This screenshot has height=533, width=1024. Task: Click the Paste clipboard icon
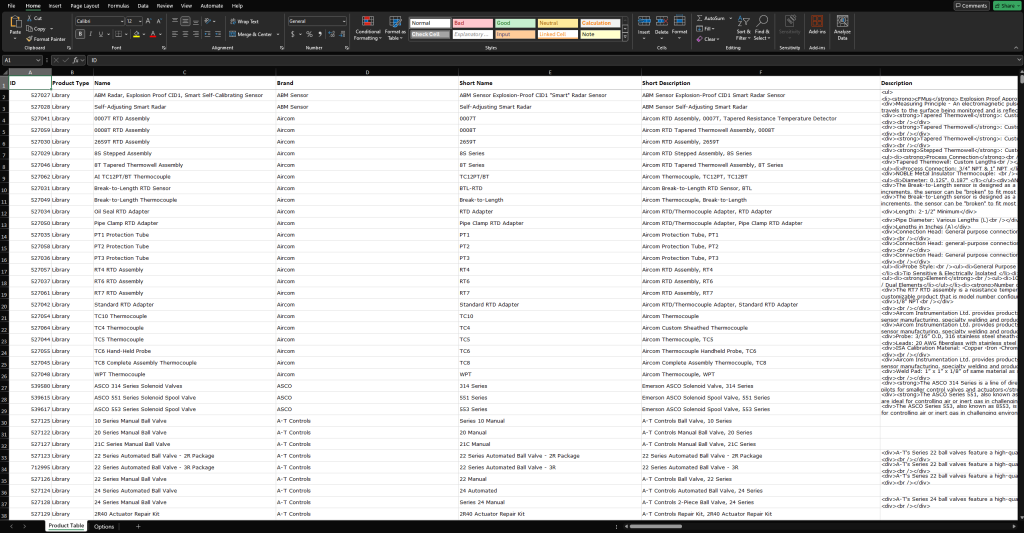15,24
